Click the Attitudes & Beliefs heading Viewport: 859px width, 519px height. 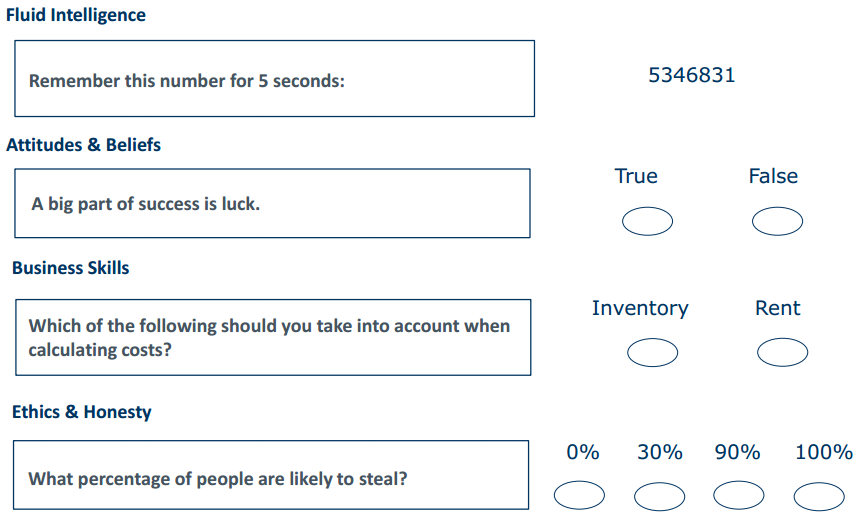click(83, 145)
